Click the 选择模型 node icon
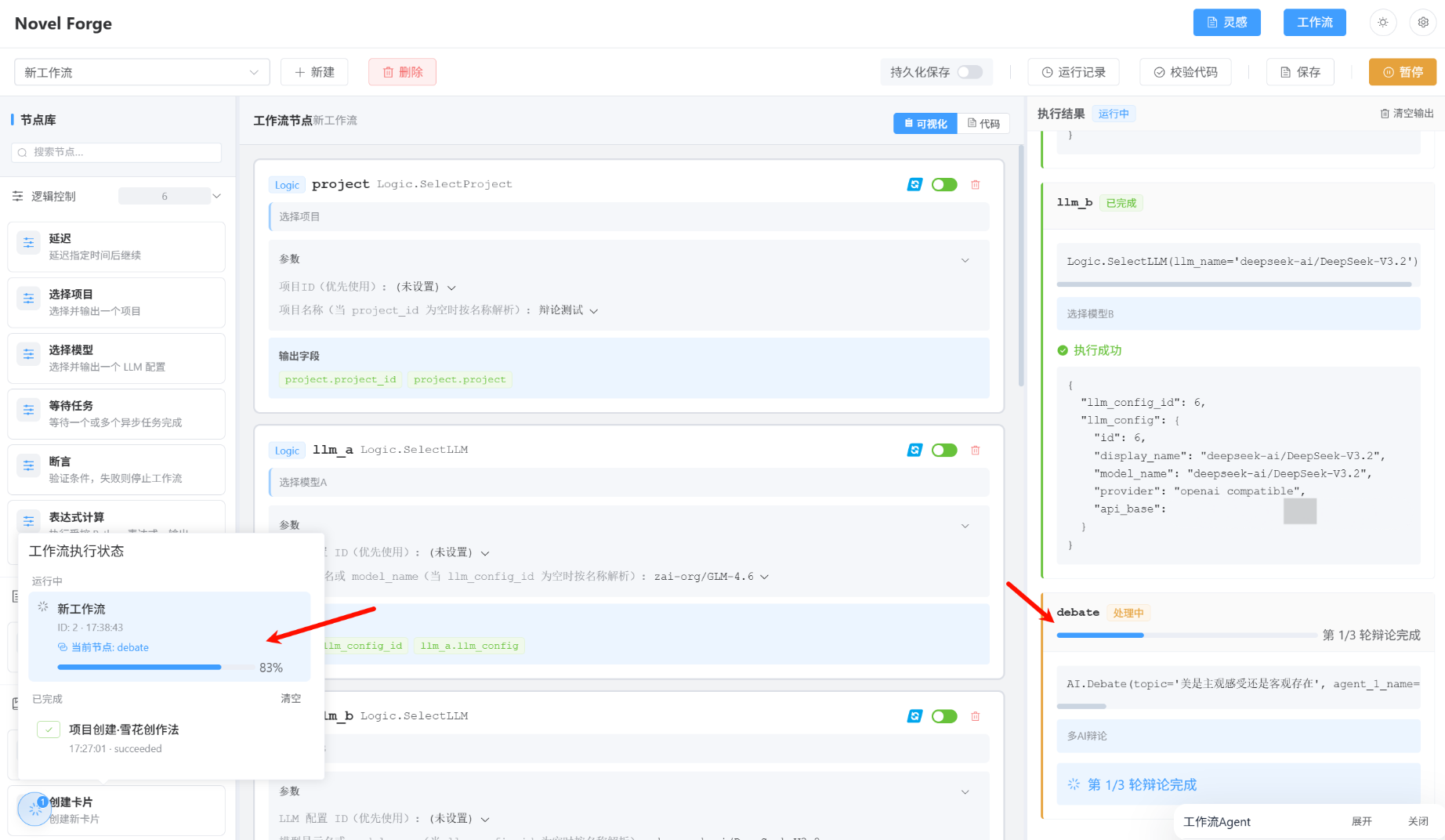The width and height of the screenshot is (1445, 840). [x=29, y=354]
